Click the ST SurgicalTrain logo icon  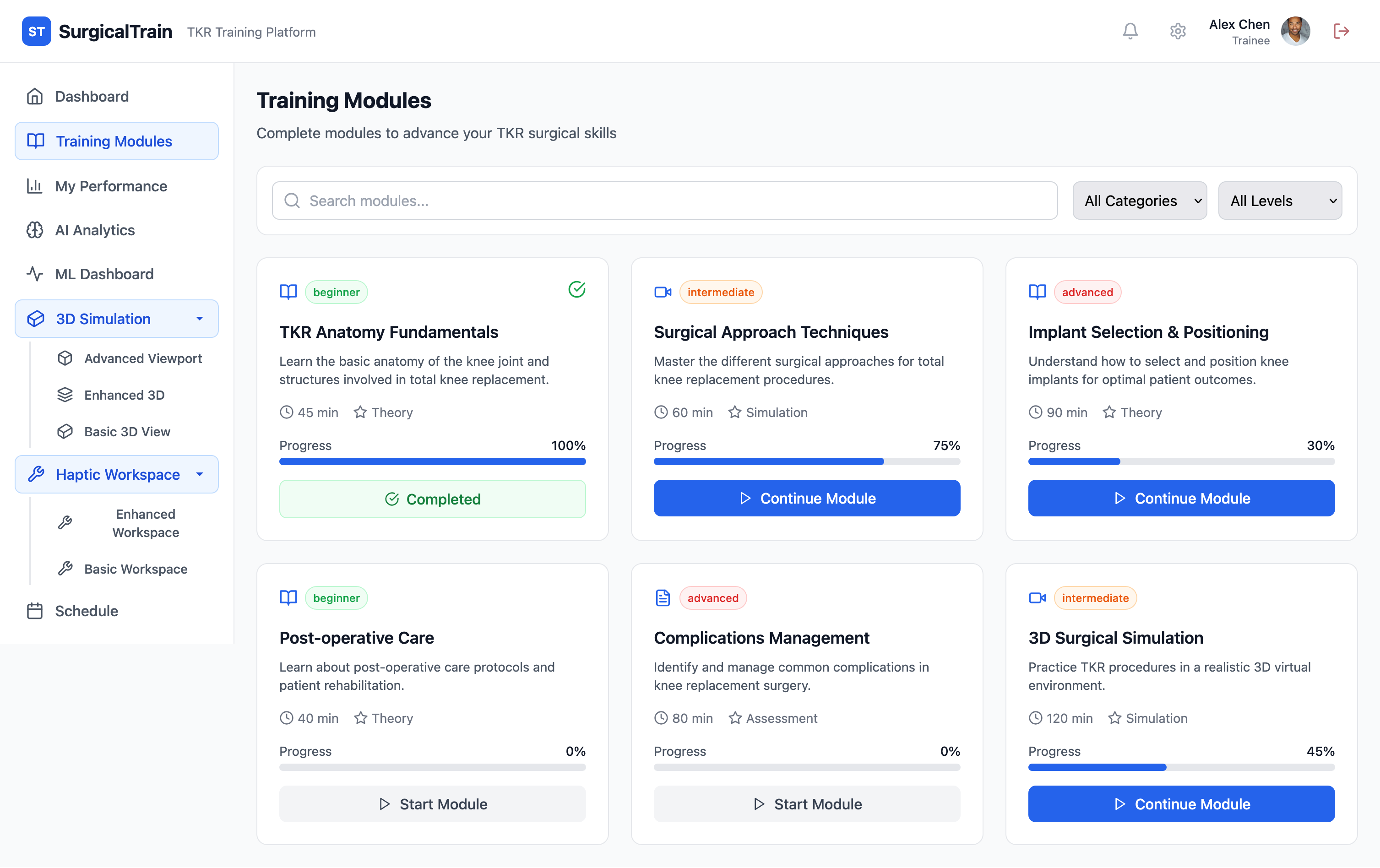36,31
